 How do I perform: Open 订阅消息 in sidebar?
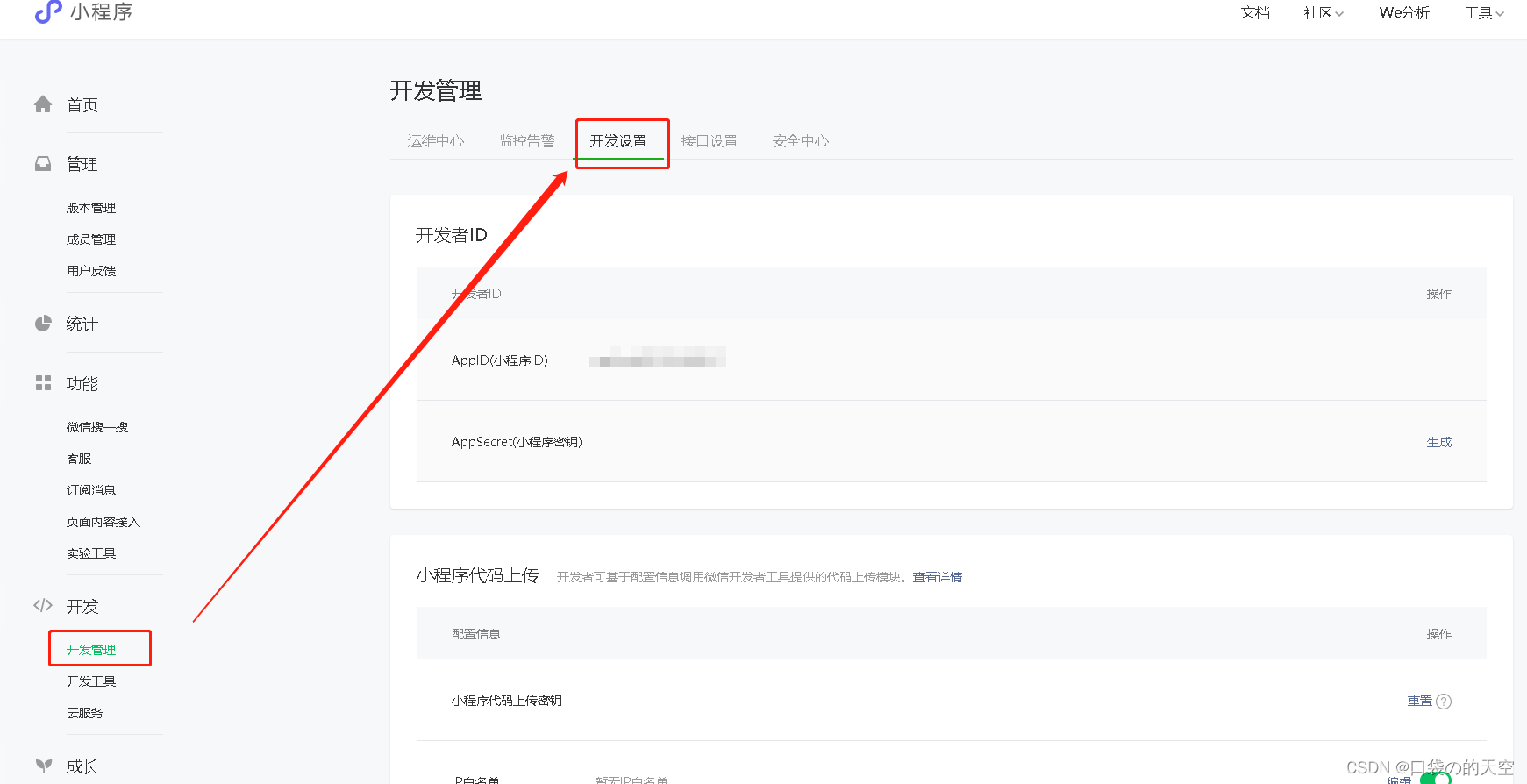(91, 490)
